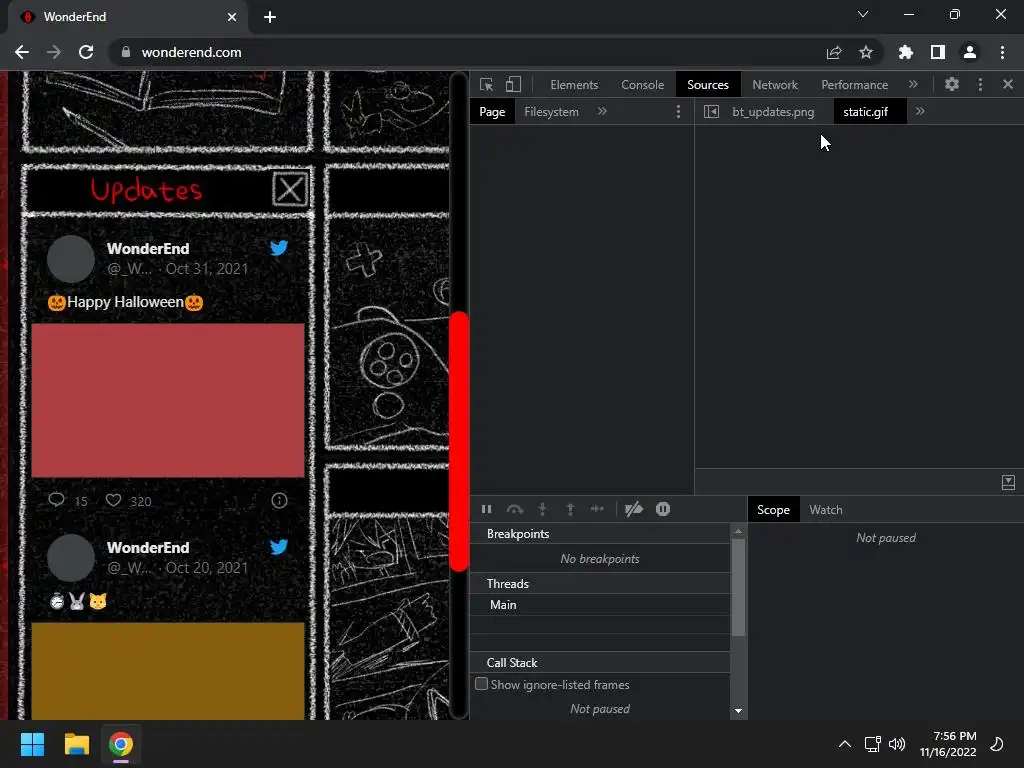Toggle pause on exceptions

(663, 509)
